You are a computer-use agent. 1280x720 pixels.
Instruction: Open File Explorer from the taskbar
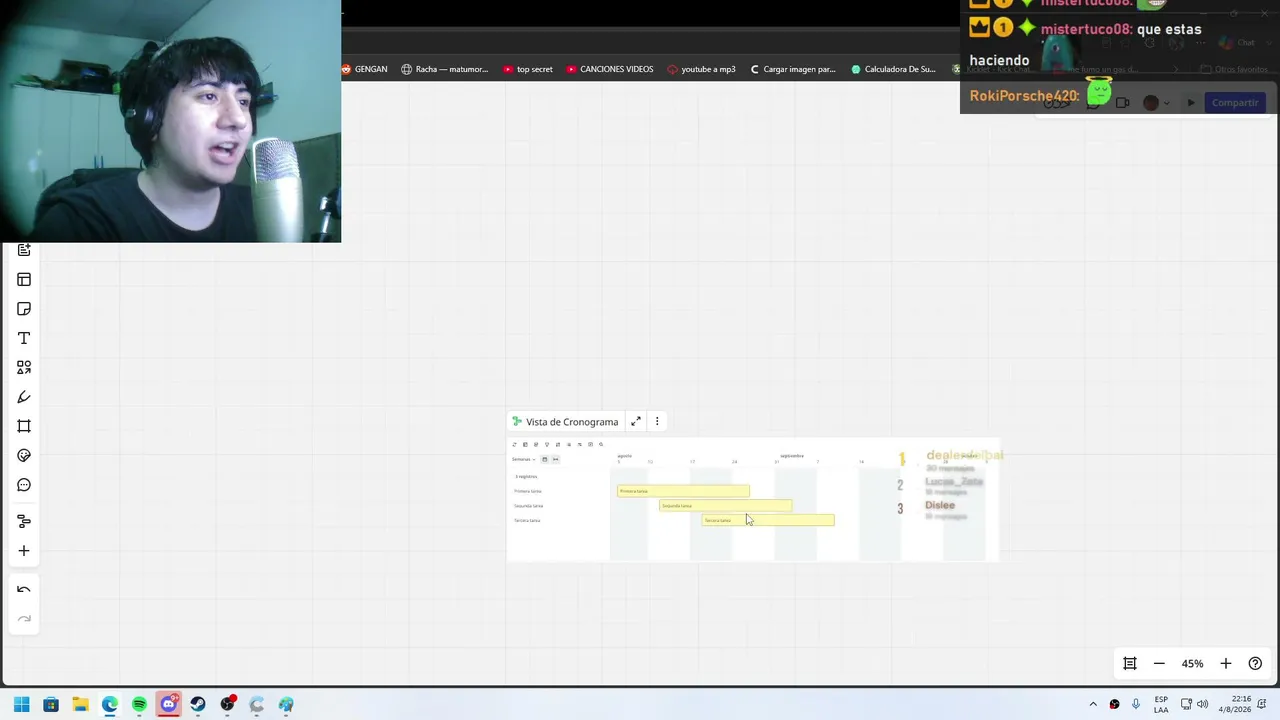tap(80, 705)
